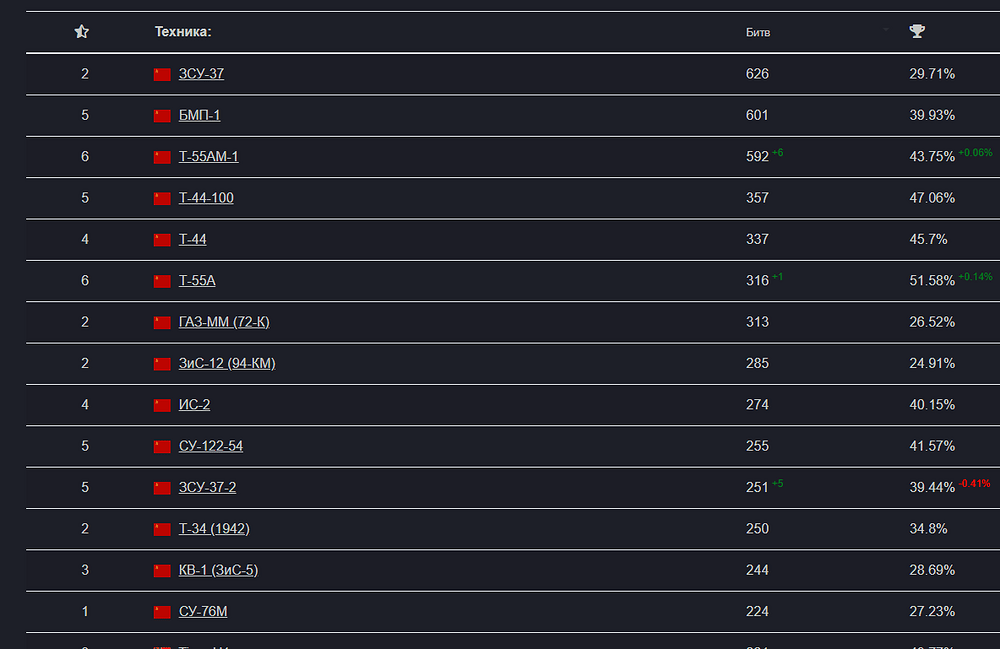This screenshot has width=1000, height=649.
Task: Follow the ЗиС-12 (94-КМ) link
Action: coord(227,364)
